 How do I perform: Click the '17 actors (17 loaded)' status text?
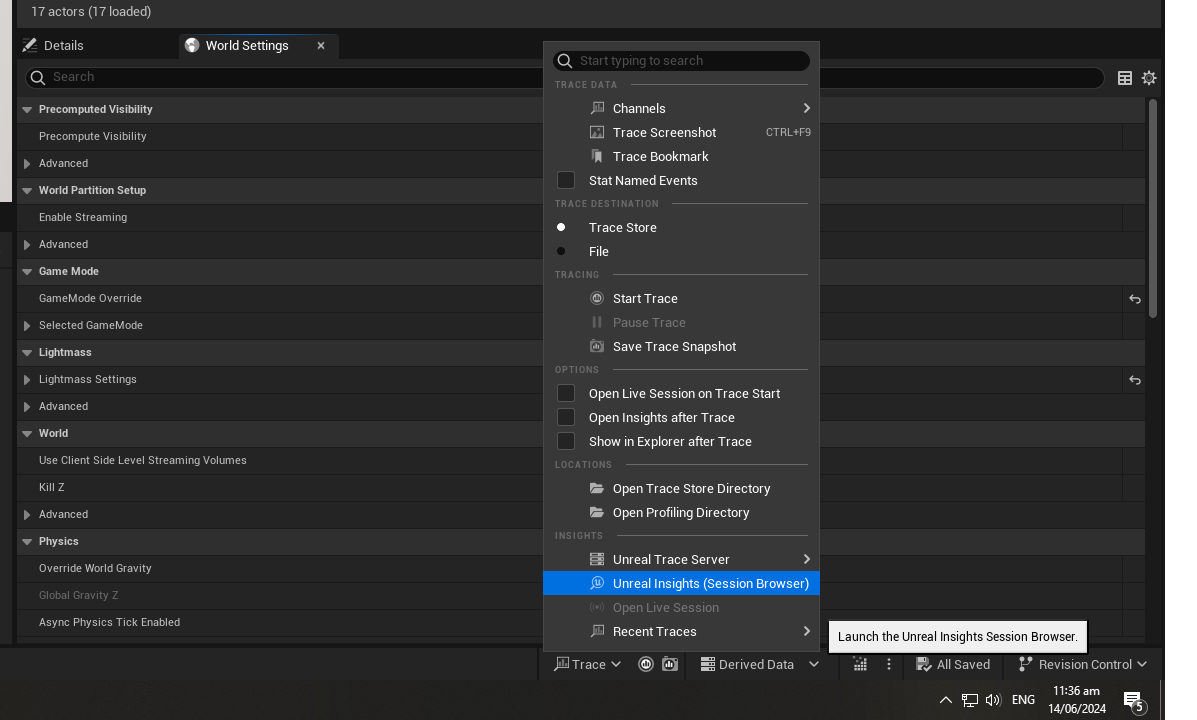[x=91, y=11]
